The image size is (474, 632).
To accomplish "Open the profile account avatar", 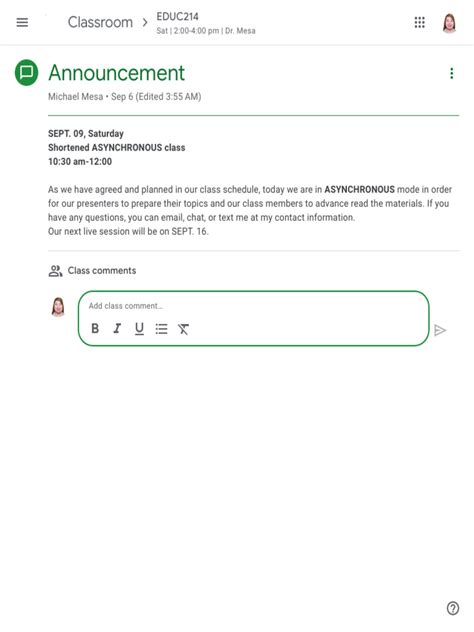I will point(449,23).
